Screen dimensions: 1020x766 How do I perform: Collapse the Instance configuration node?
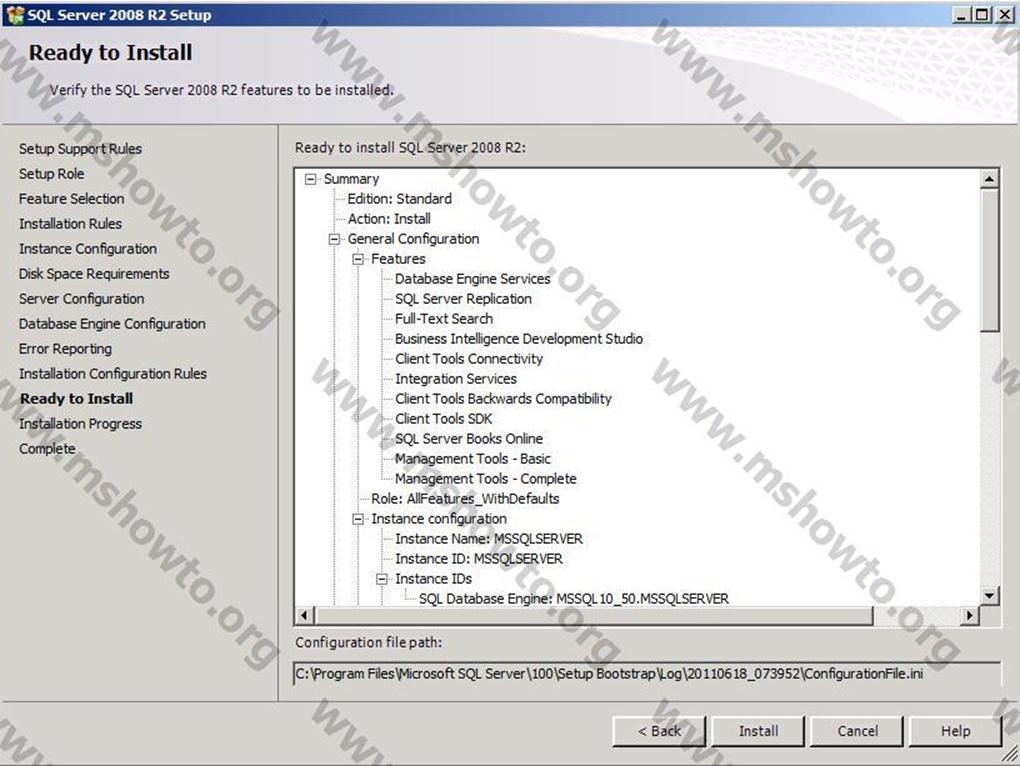358,519
